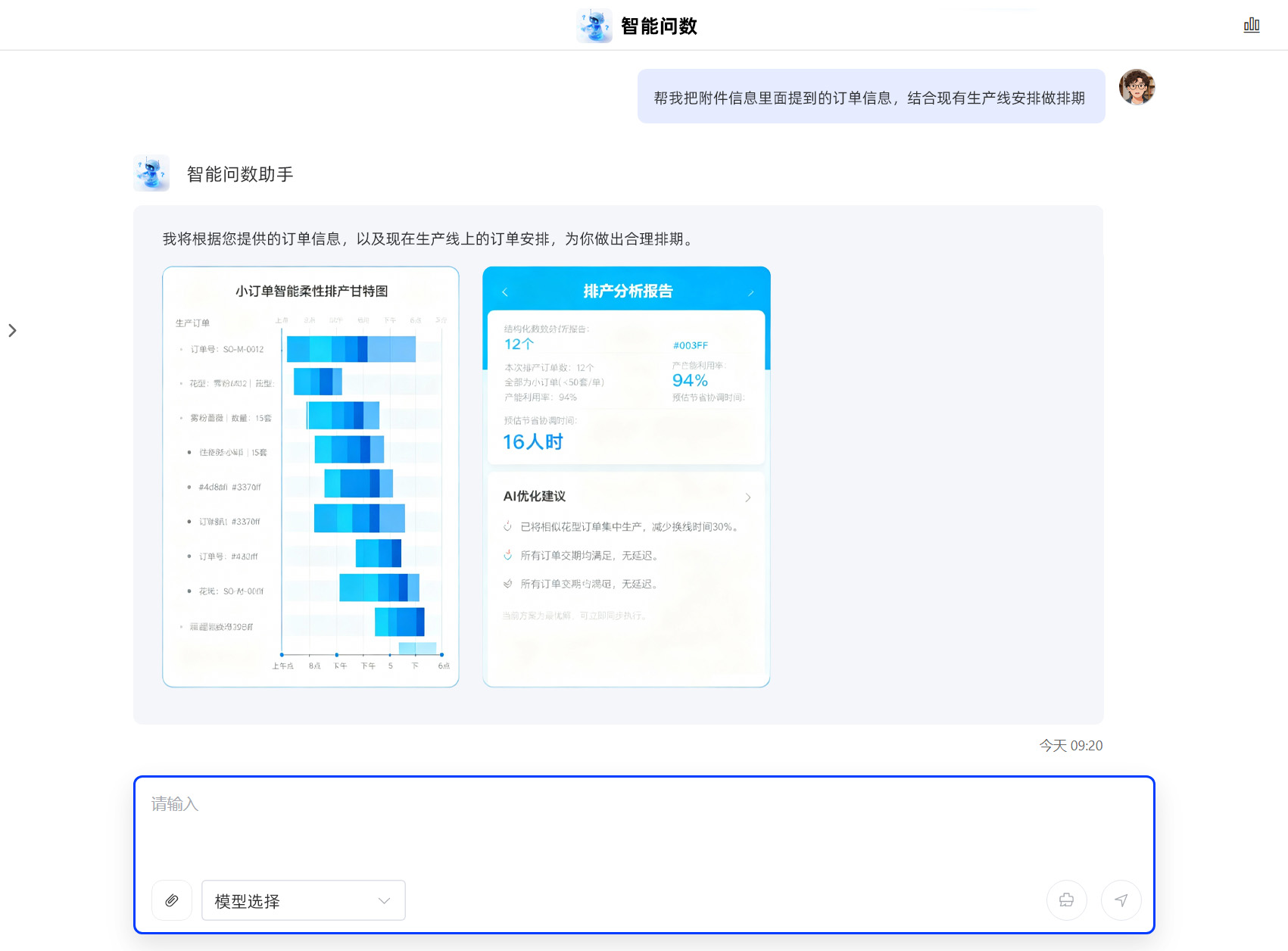1288x951 pixels.
Task: Click the user avatar picture
Action: (x=1137, y=87)
